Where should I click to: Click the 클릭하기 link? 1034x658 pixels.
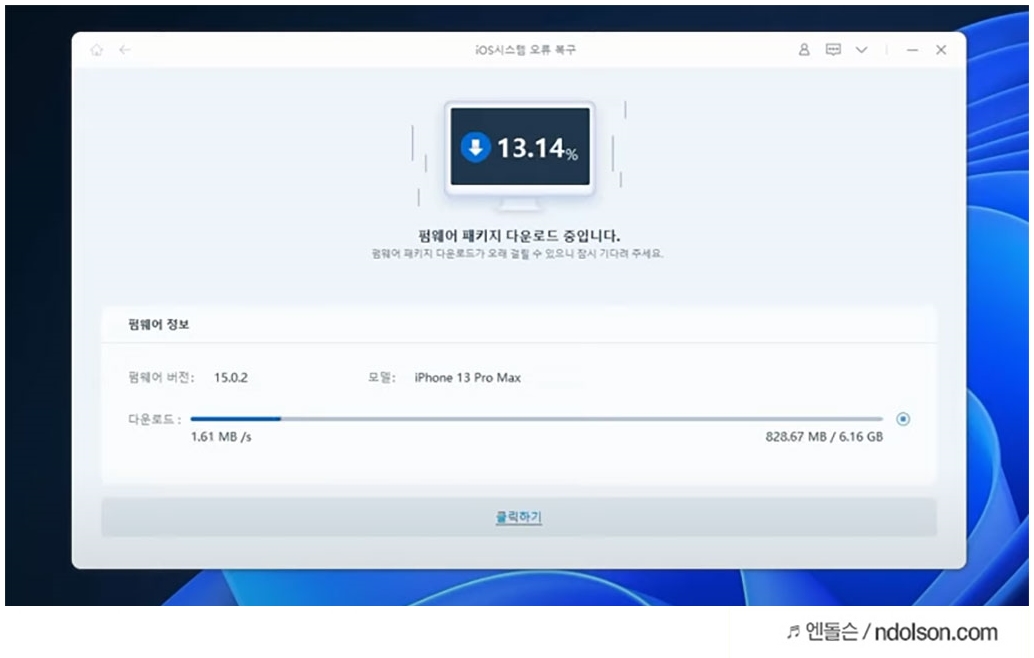518,517
